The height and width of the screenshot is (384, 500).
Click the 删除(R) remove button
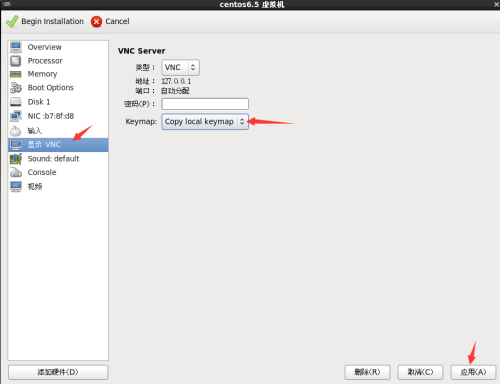point(367,372)
